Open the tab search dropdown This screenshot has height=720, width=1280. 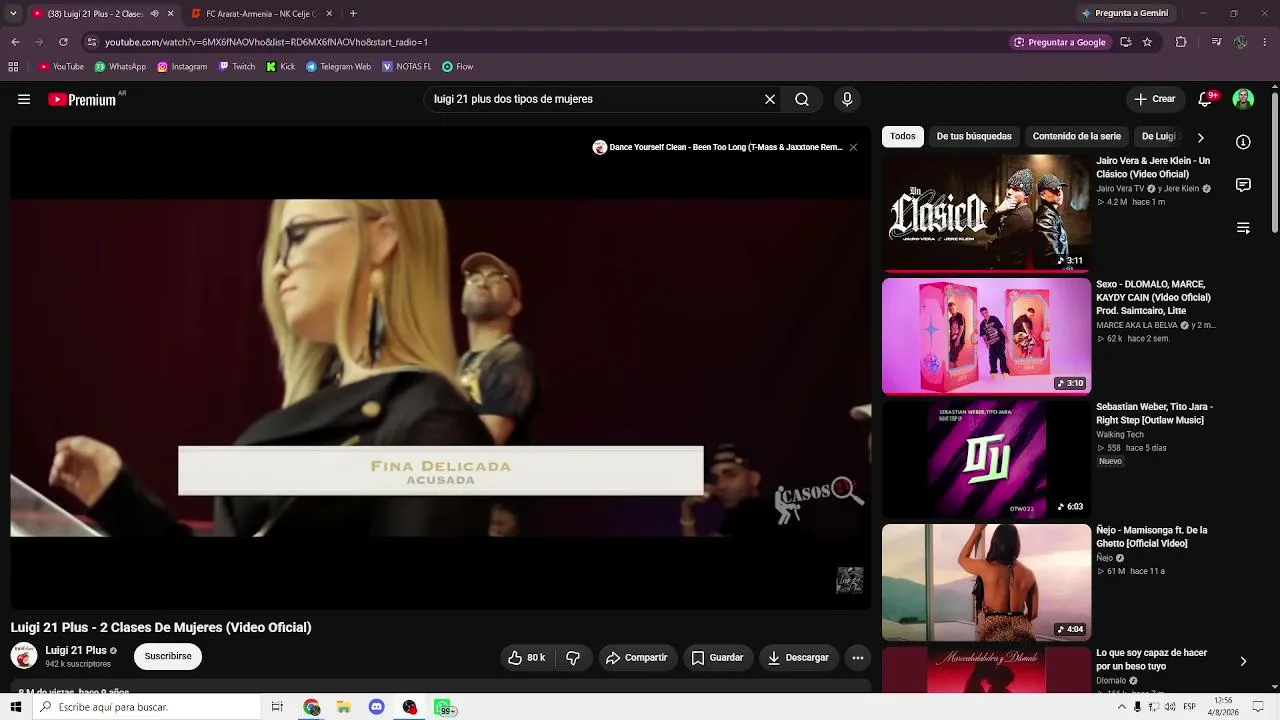[13, 14]
